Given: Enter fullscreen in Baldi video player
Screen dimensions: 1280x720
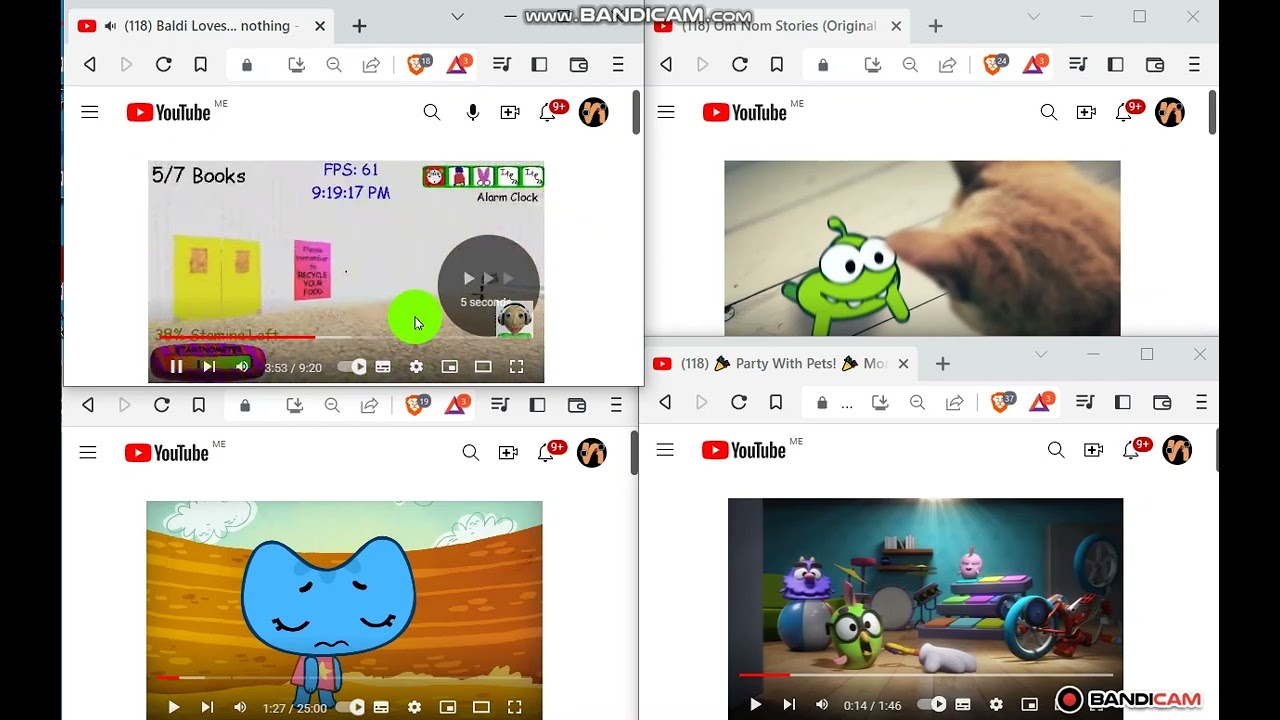Looking at the screenshot, I should point(516,367).
